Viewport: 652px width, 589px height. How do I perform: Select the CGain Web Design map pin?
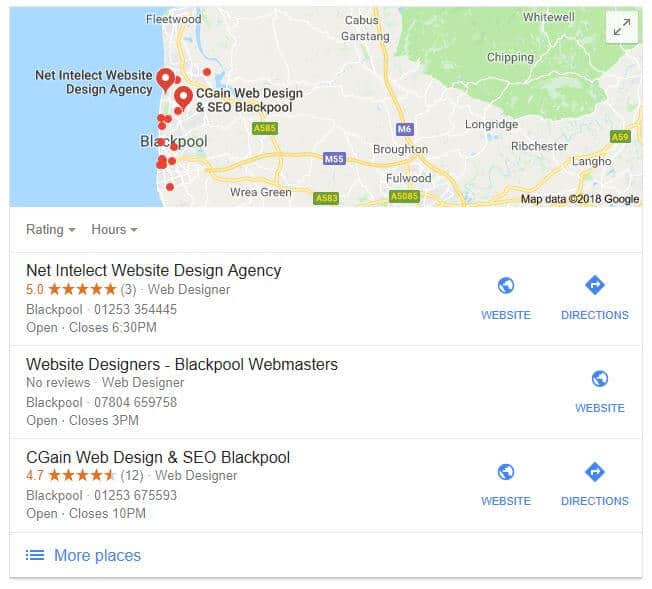pos(183,98)
